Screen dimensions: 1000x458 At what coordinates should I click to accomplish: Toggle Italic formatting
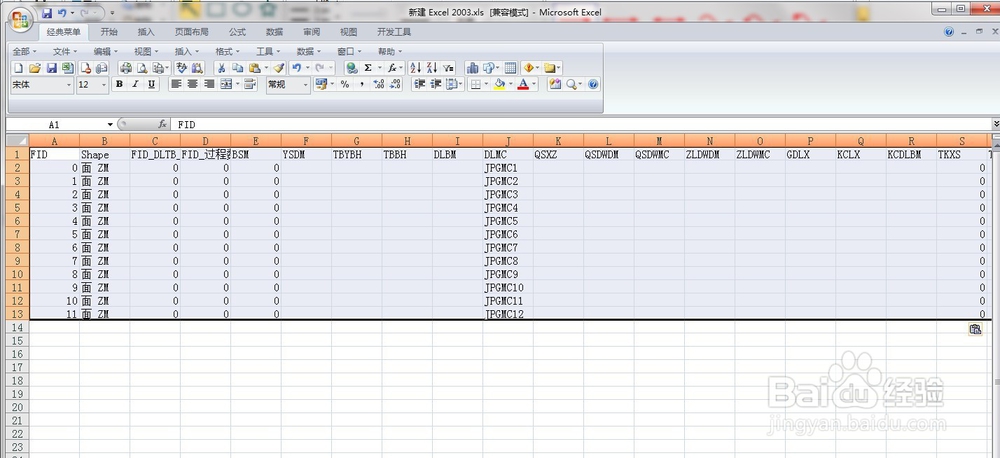point(135,84)
